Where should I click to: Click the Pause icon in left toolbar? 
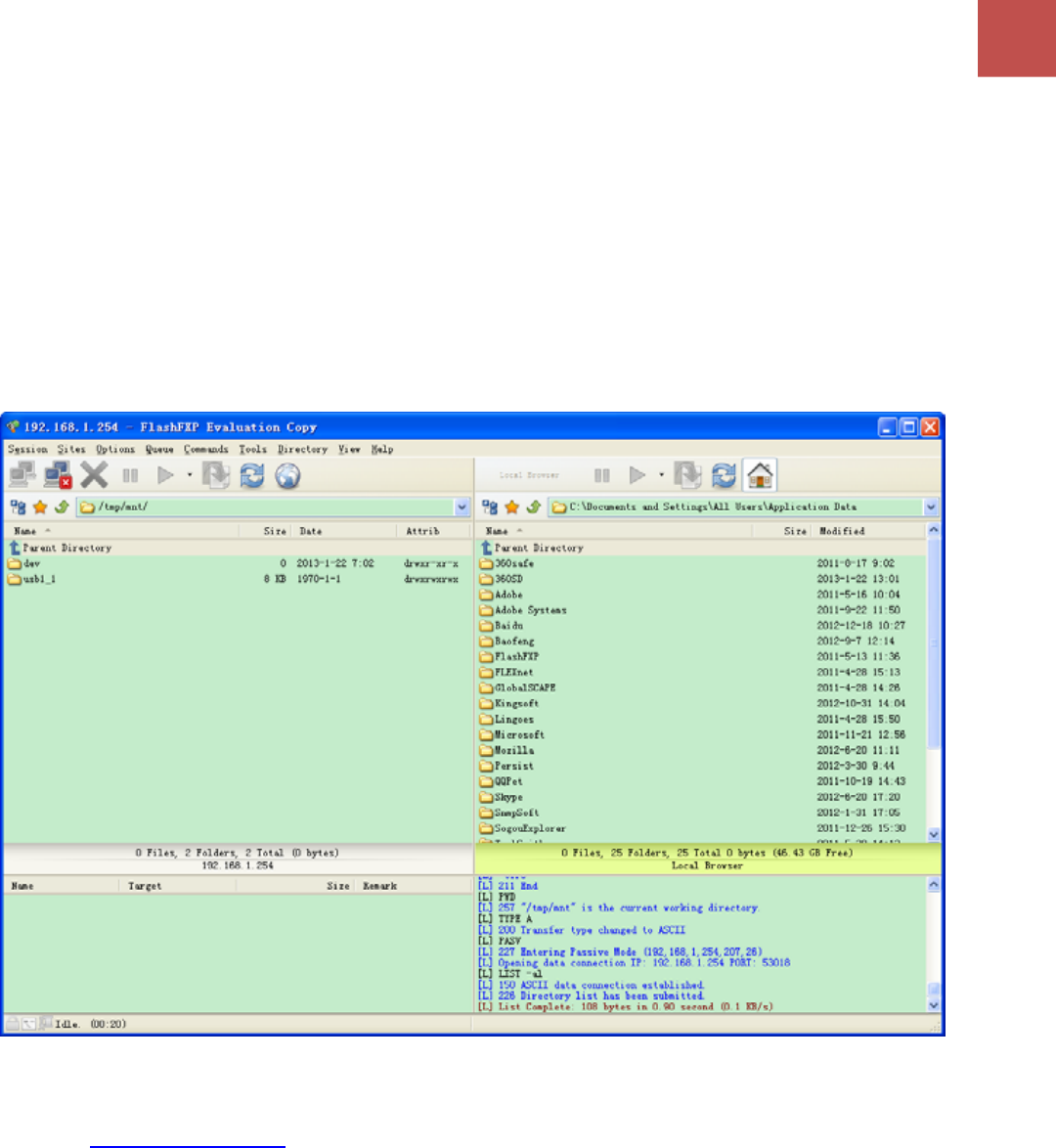tap(130, 476)
